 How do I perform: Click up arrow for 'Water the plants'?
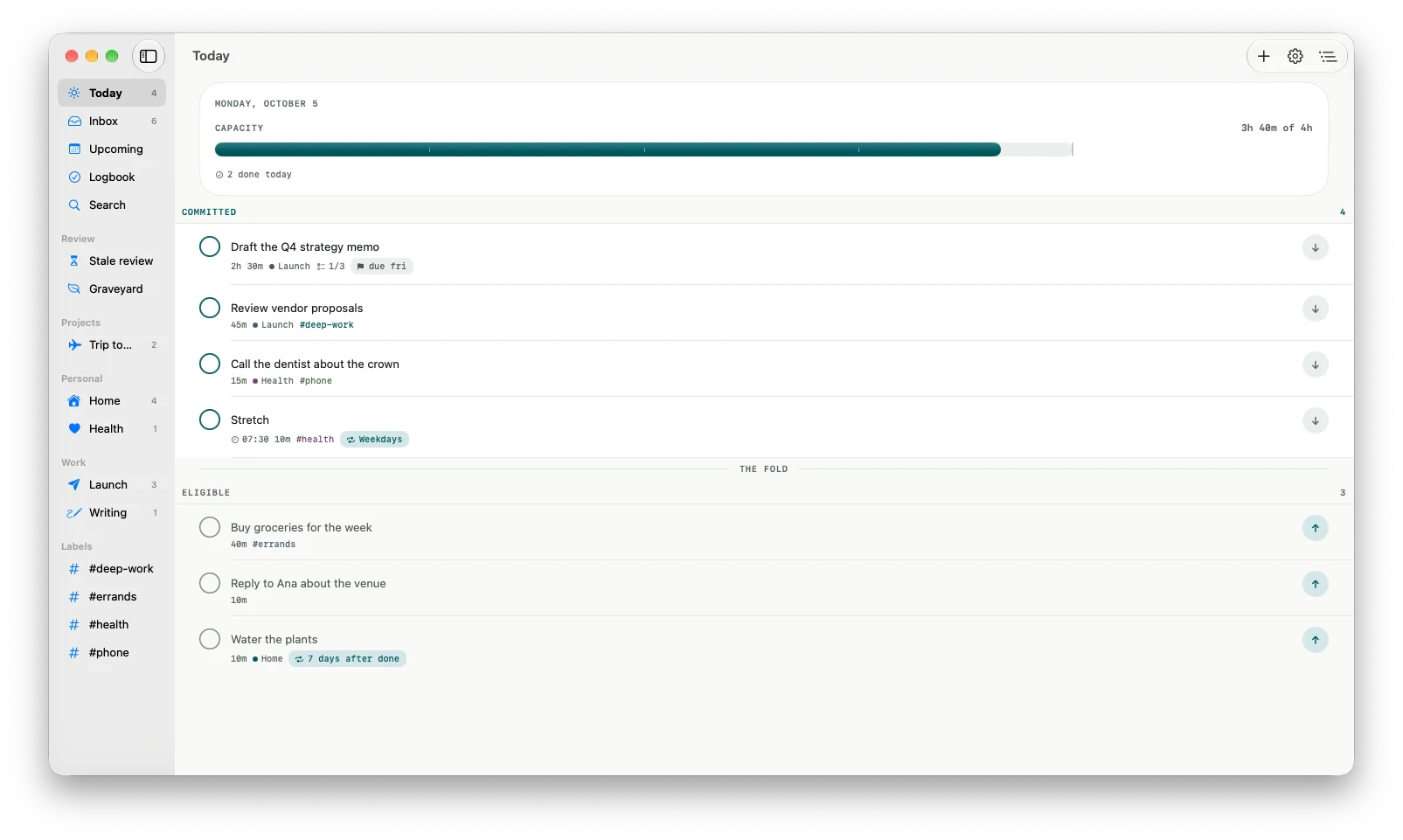point(1315,640)
